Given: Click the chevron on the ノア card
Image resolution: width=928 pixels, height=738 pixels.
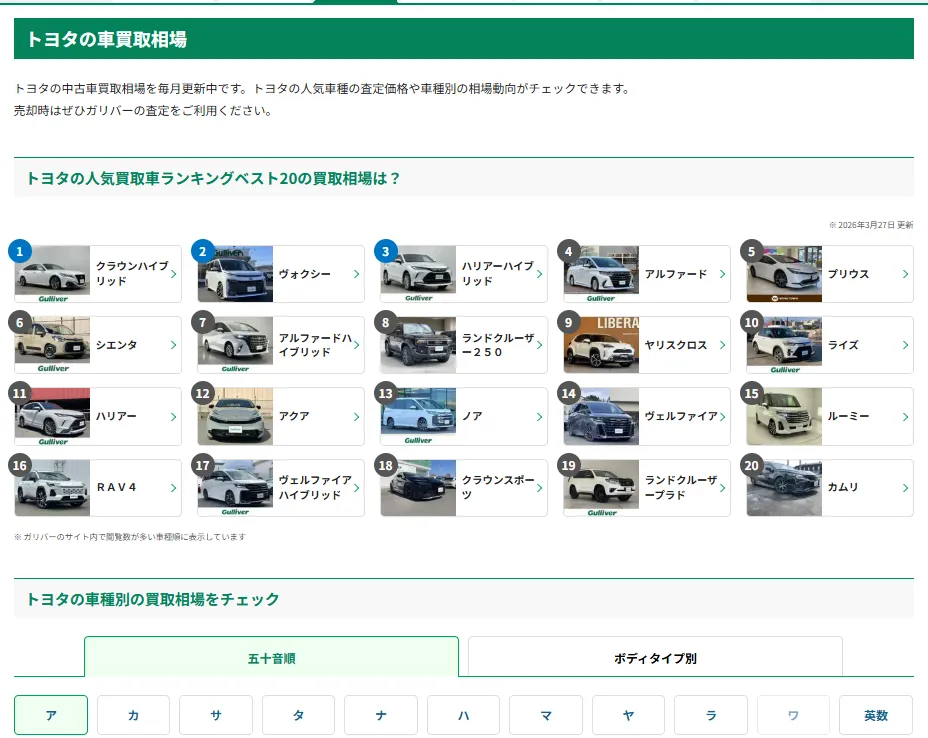Looking at the screenshot, I should 539,417.
